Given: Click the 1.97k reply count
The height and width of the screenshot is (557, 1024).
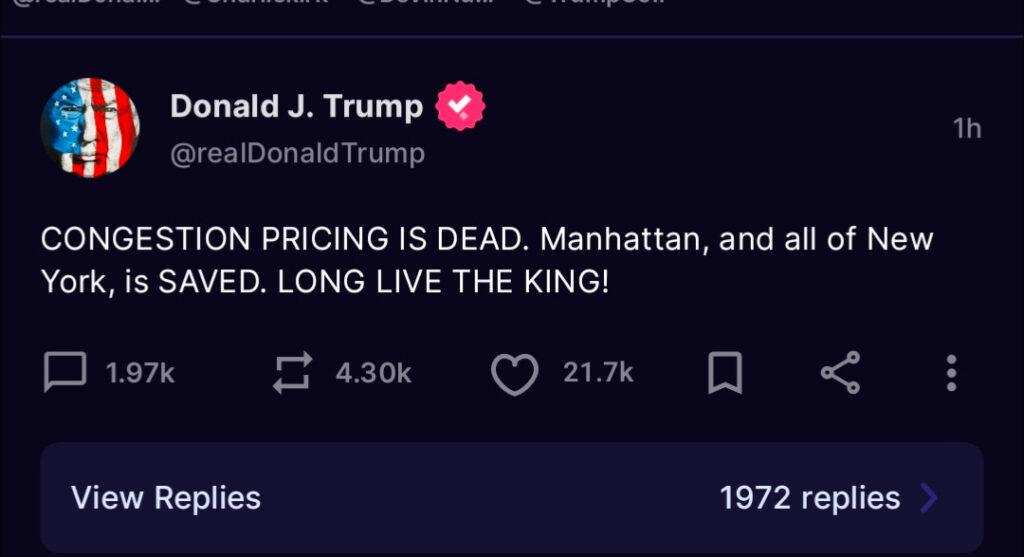Looking at the screenshot, I should pyautogui.click(x=140, y=373).
